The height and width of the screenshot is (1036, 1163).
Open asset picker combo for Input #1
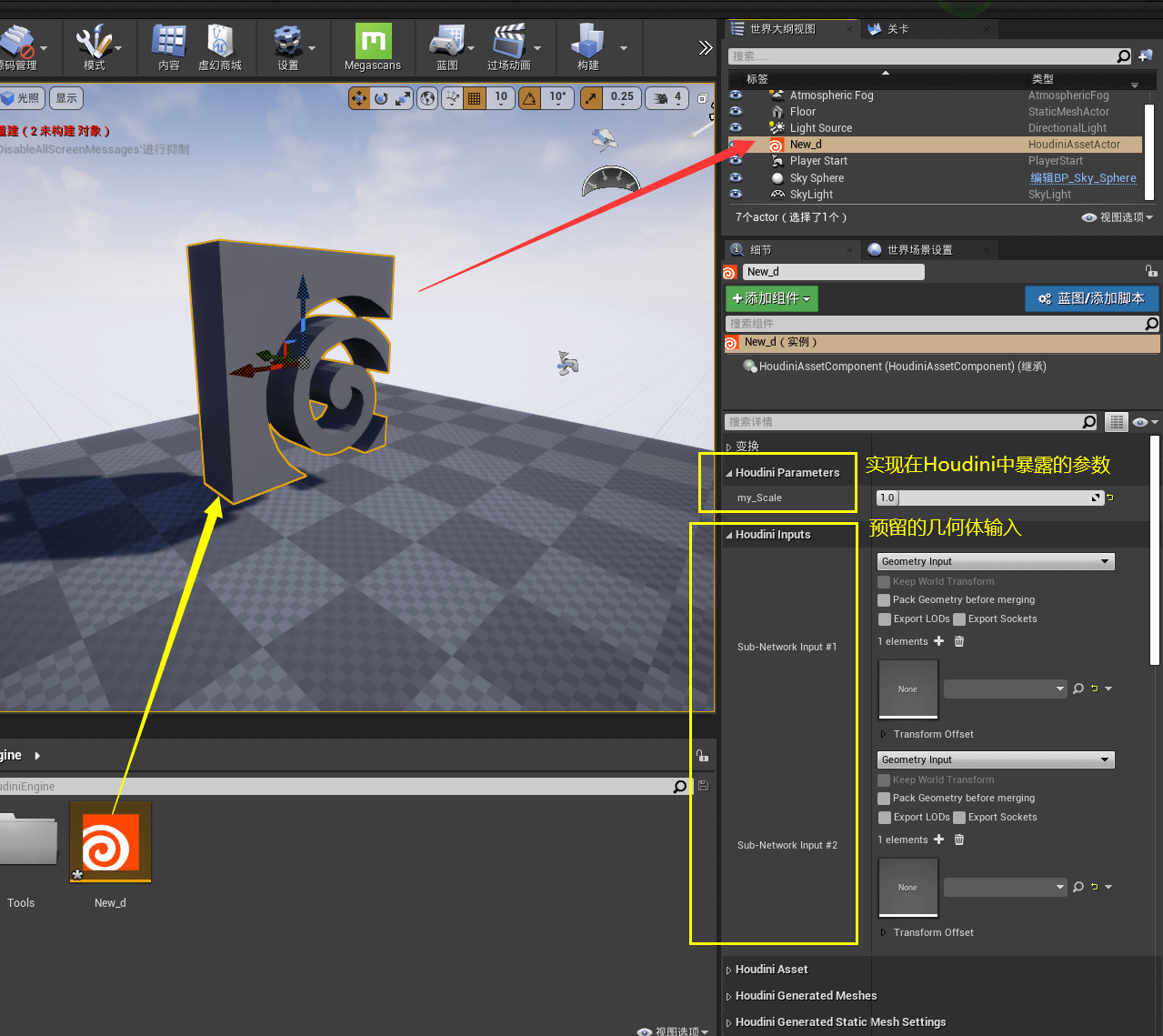pos(1005,689)
